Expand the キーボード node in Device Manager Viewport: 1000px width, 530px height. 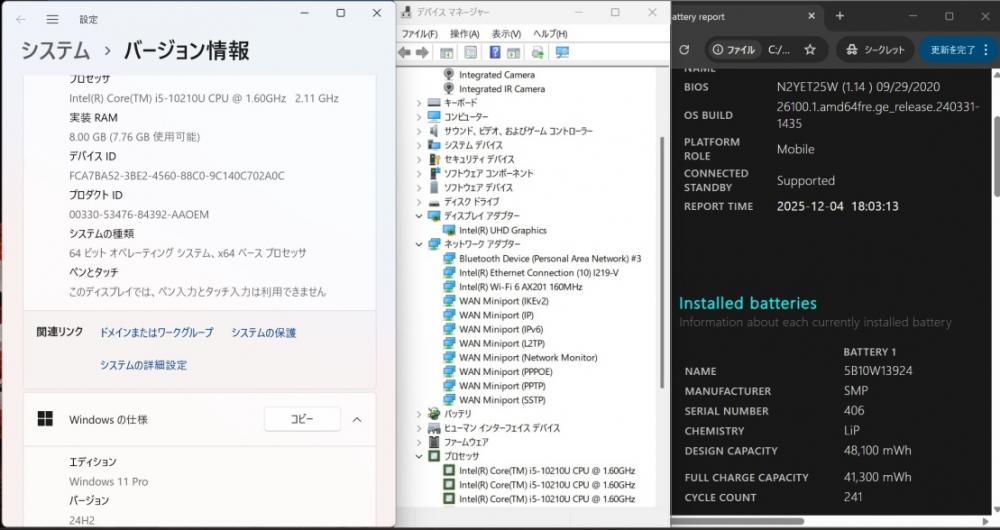click(x=419, y=103)
